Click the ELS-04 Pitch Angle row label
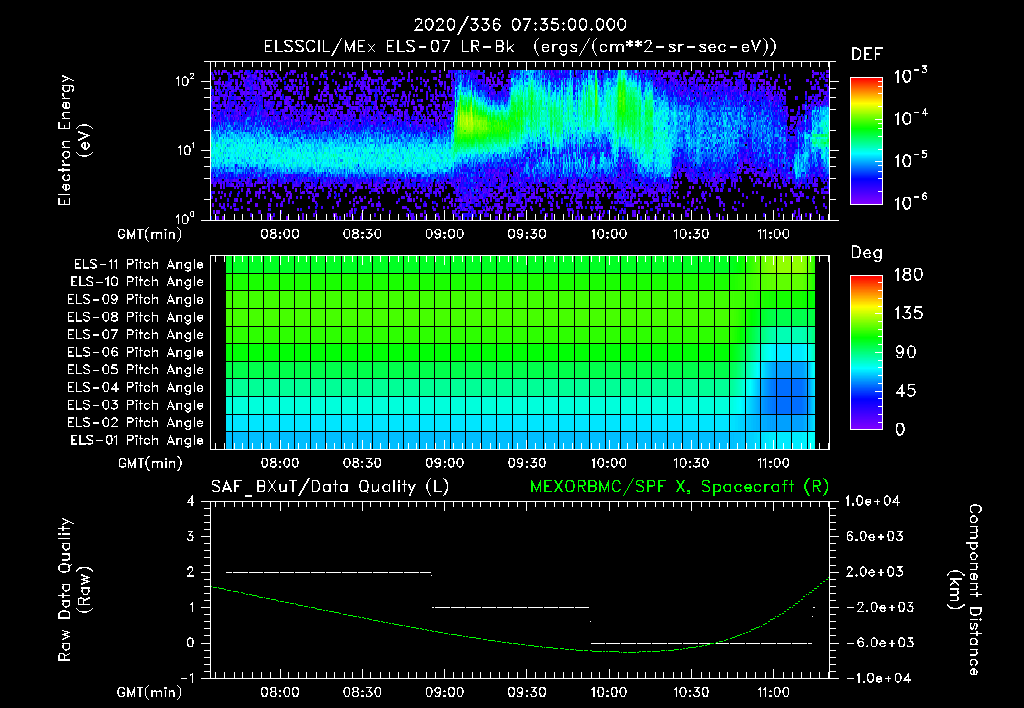This screenshot has height=708, width=1024. coord(135,387)
